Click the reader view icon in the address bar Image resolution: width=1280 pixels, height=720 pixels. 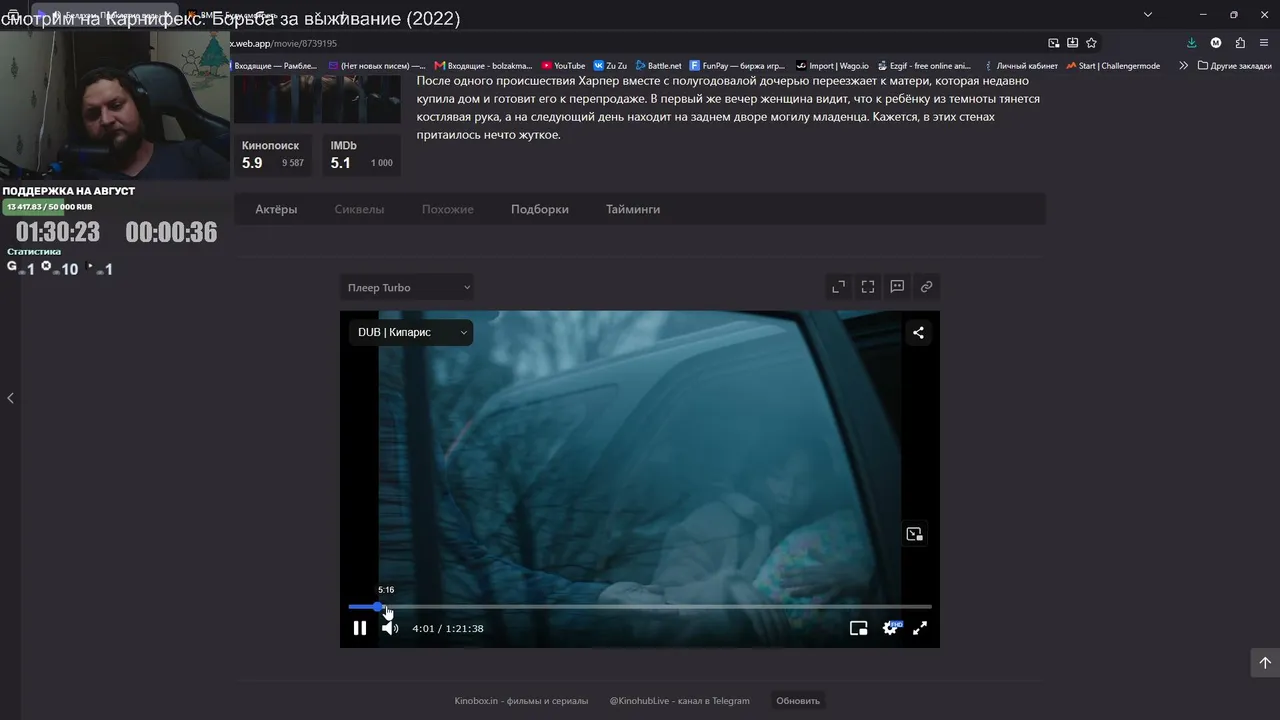(x=1072, y=43)
